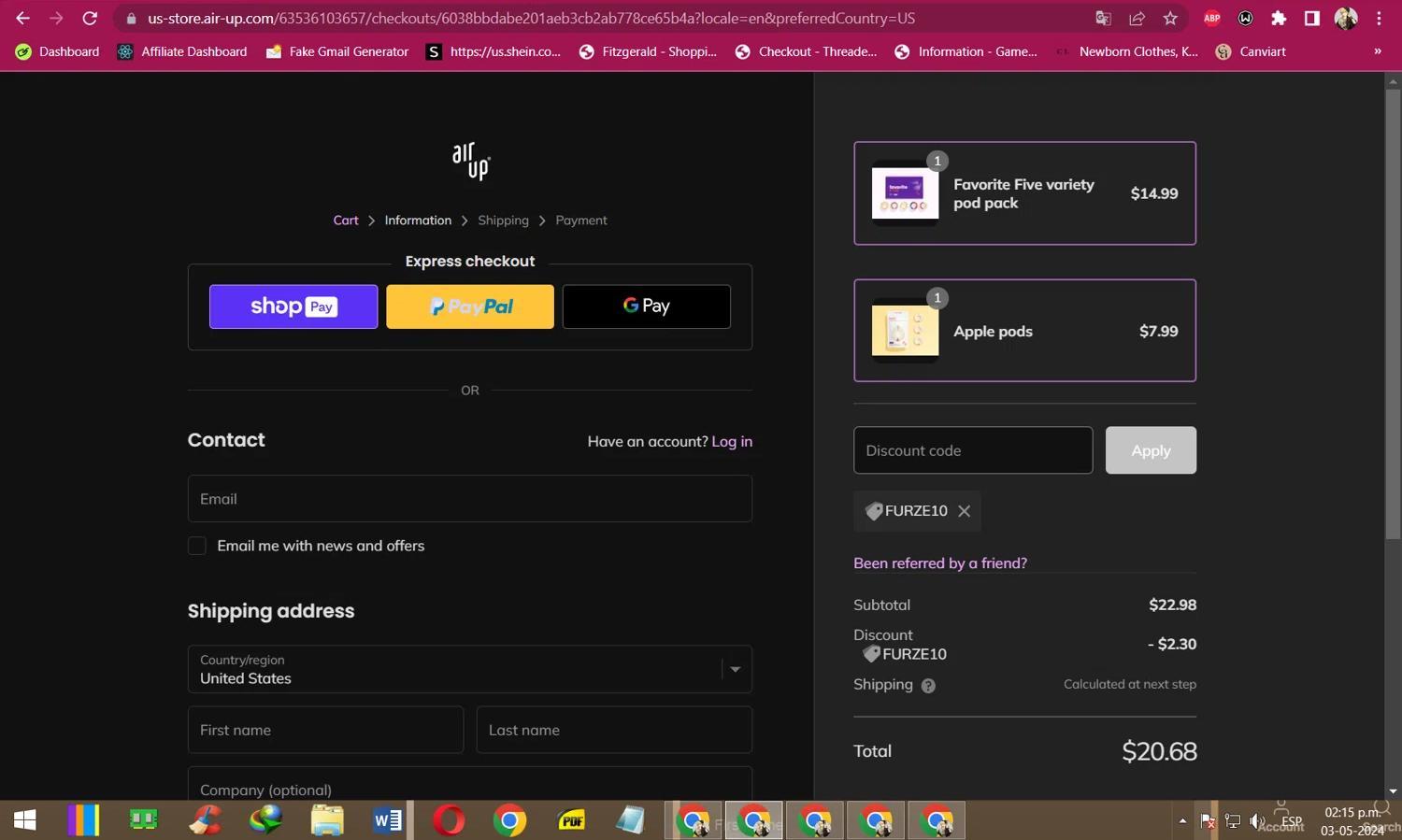
Task: Open the volume control in system tray
Action: [1257, 821]
